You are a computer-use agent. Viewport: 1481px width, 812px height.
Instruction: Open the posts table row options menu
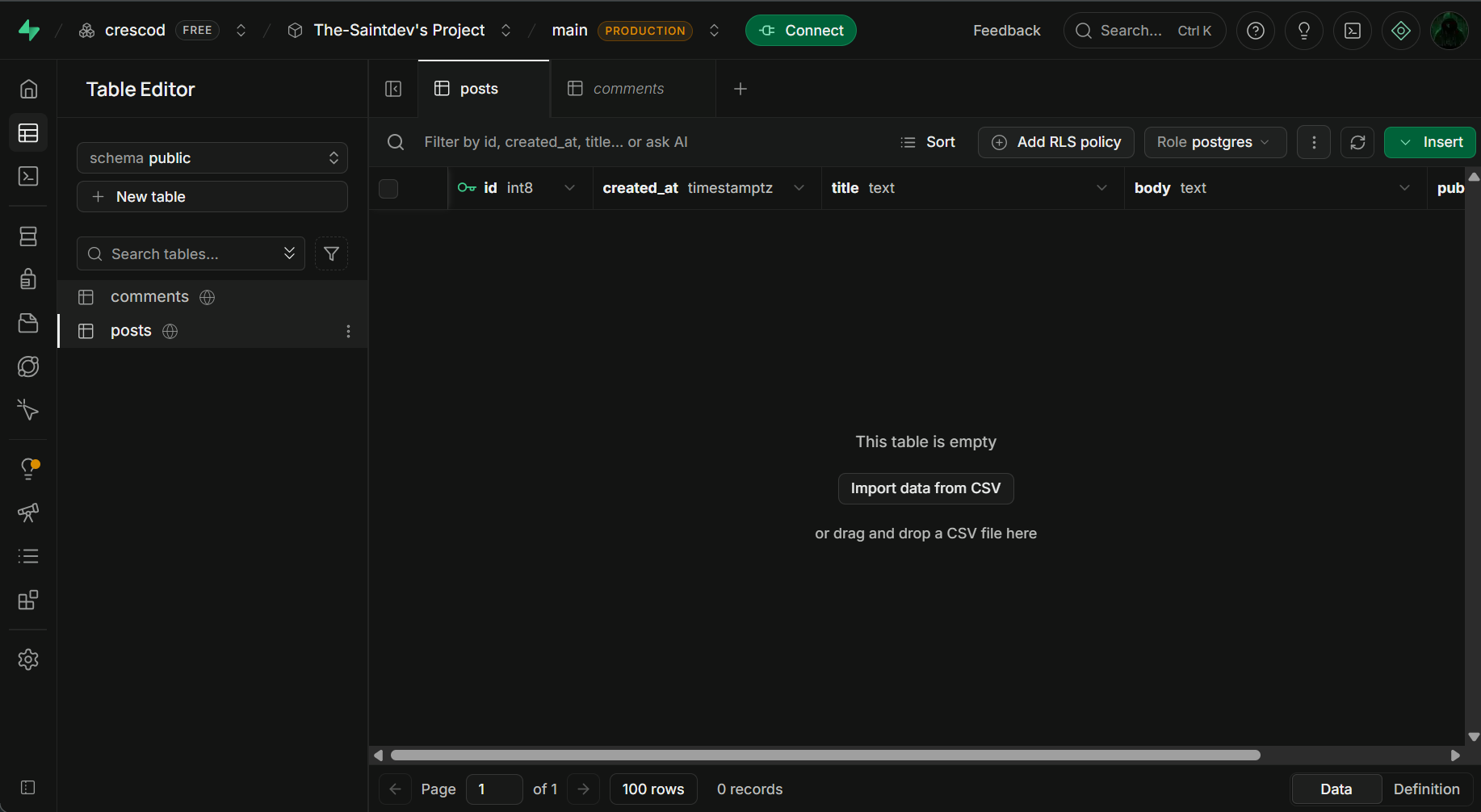pos(348,331)
